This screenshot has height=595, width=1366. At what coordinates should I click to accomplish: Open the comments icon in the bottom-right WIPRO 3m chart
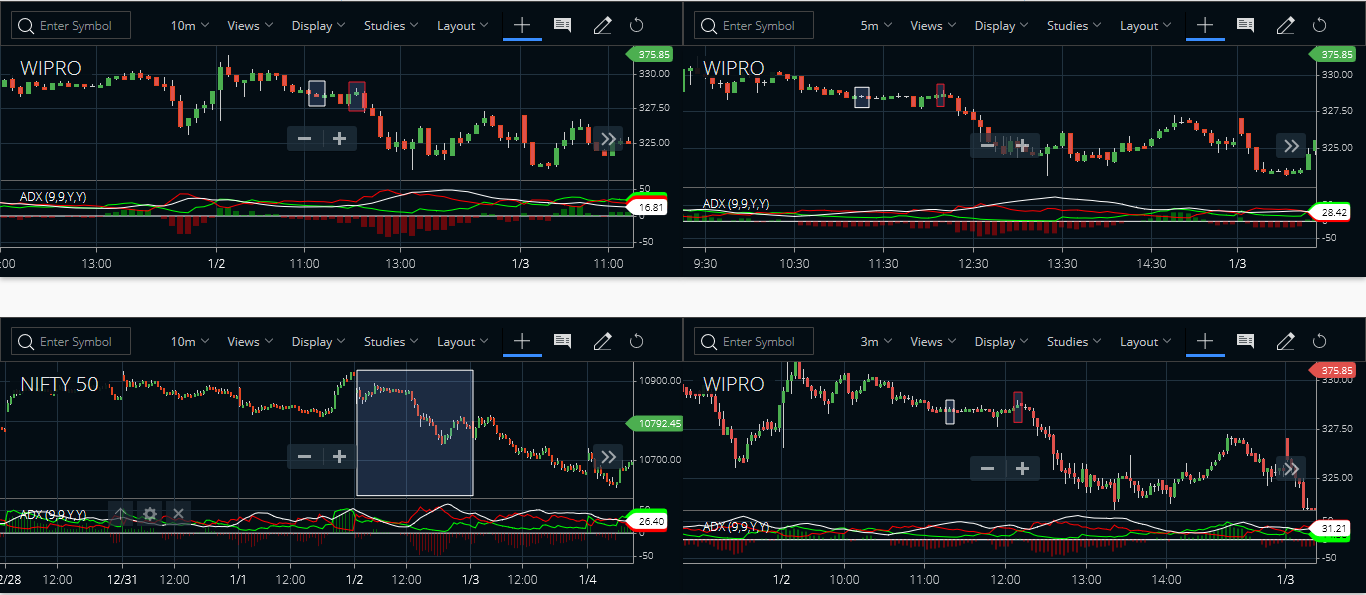1246,341
